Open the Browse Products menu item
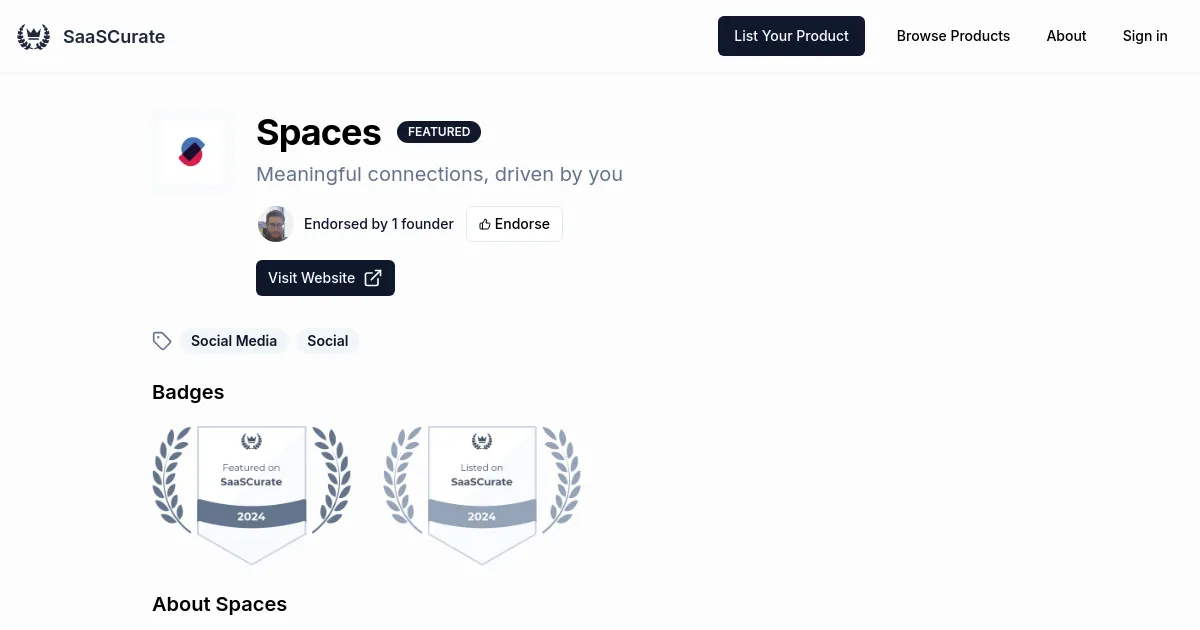The width and height of the screenshot is (1200, 630). (x=953, y=36)
